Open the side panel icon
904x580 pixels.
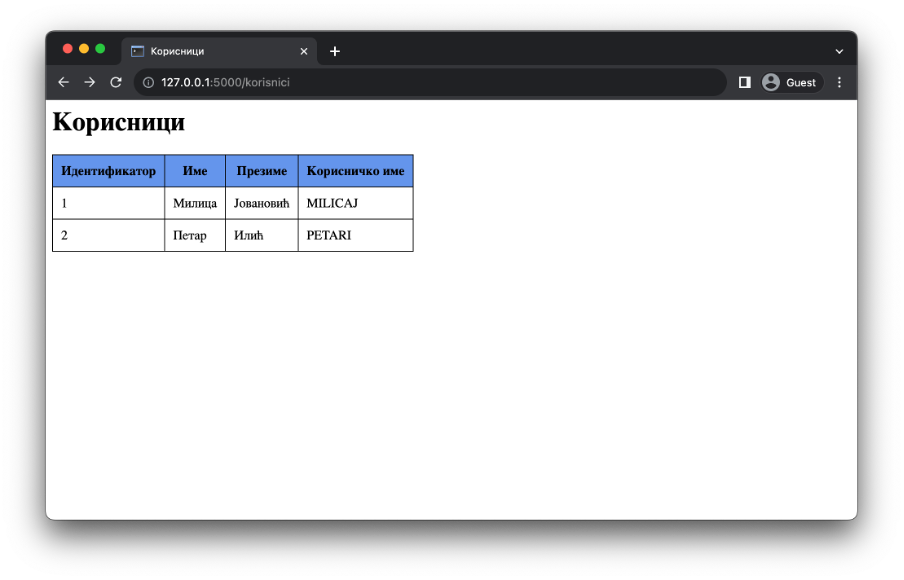tap(744, 82)
